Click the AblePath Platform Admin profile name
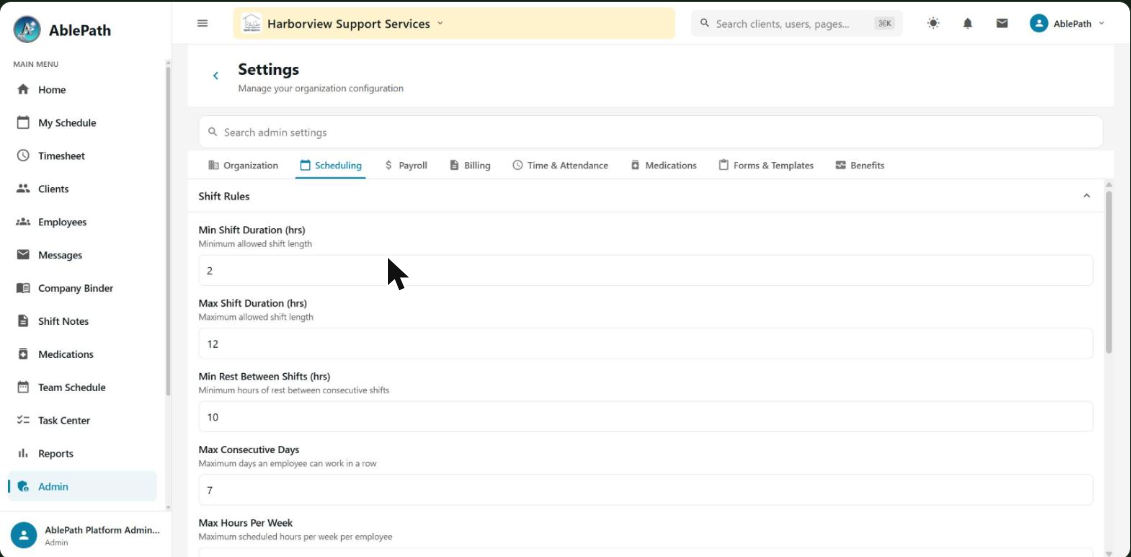This screenshot has height=557, width=1131. (102, 530)
